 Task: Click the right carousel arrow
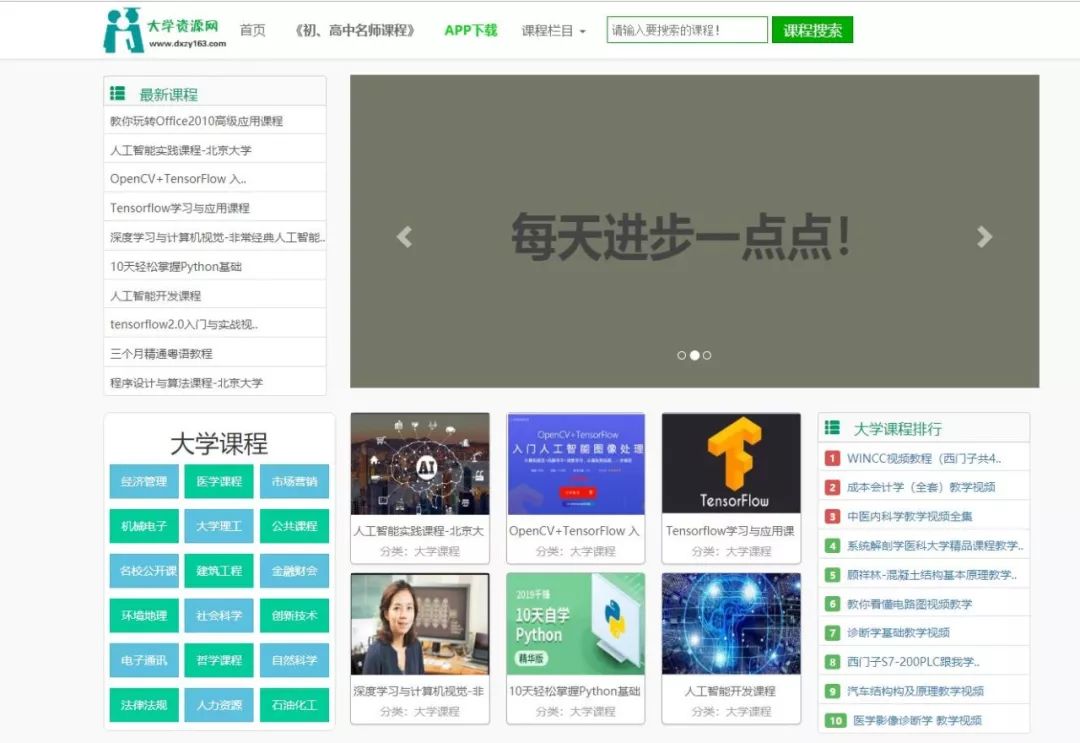(x=985, y=236)
